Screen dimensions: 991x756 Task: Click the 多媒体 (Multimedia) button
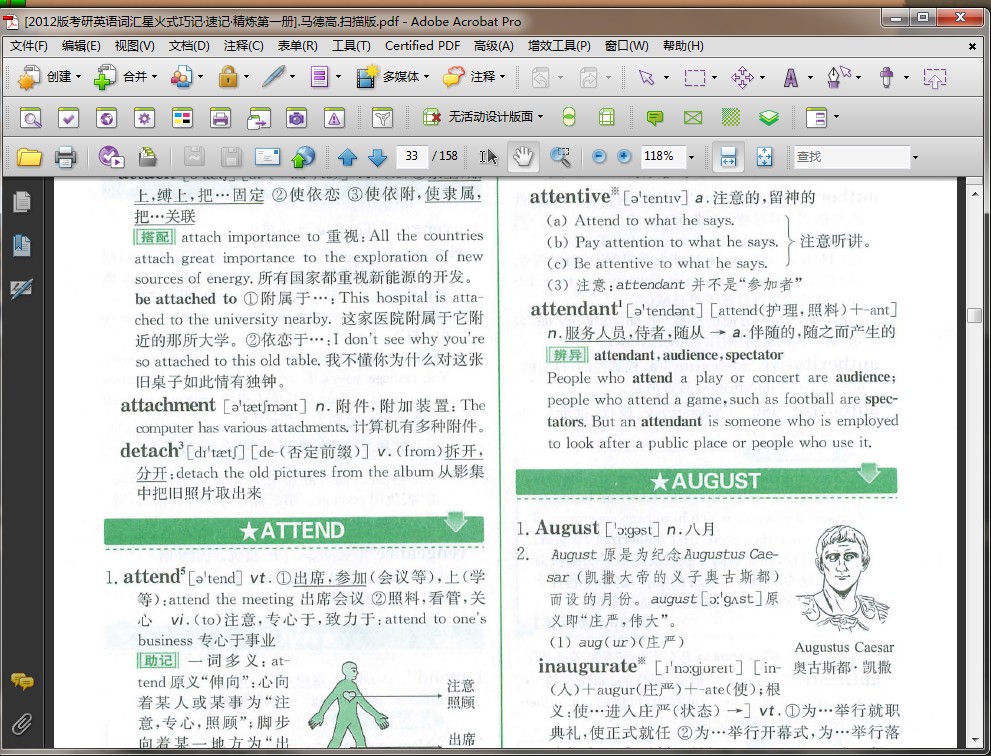coord(392,77)
